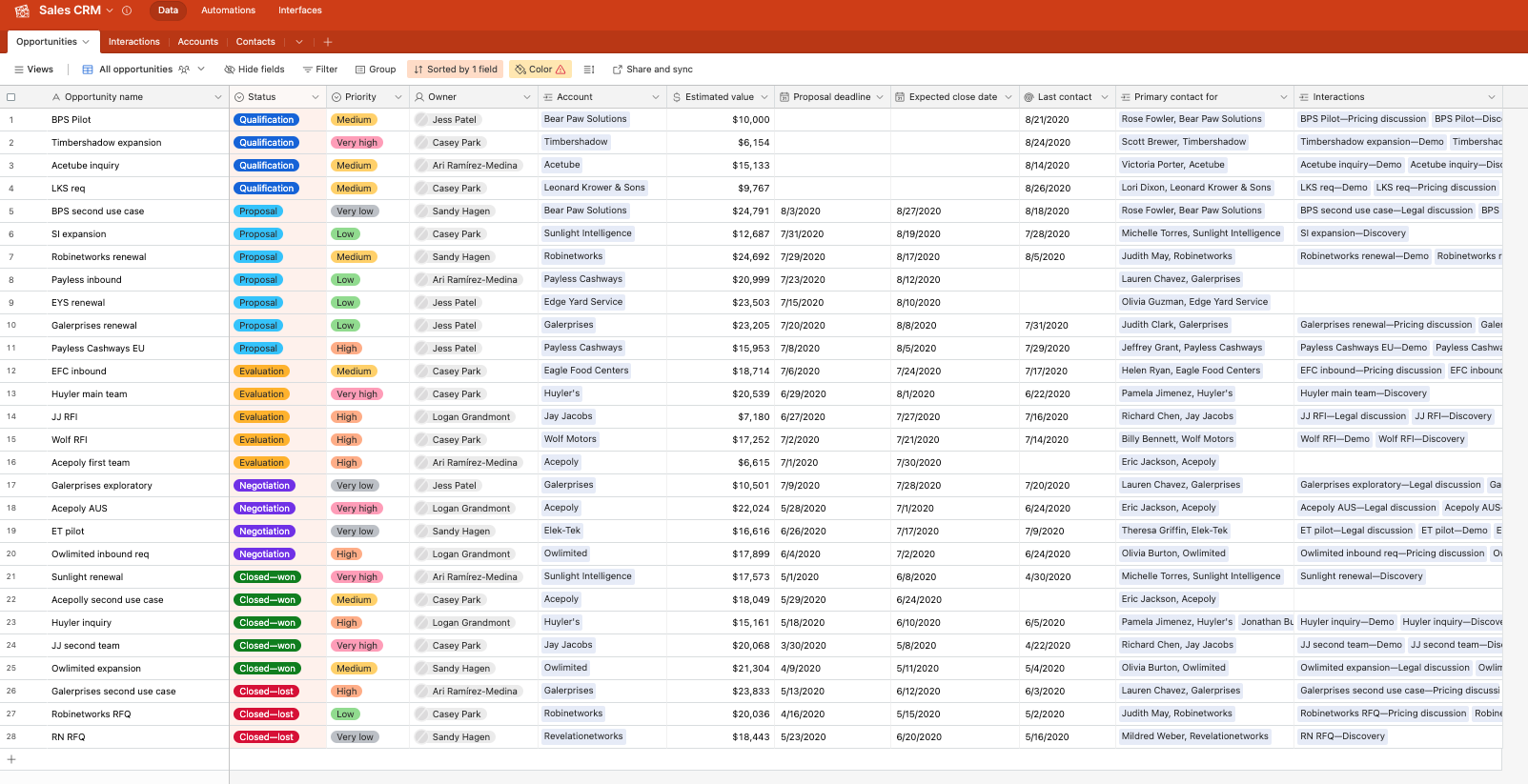The width and height of the screenshot is (1528, 784).
Task: Open the Interactions table tab
Action: [x=134, y=42]
